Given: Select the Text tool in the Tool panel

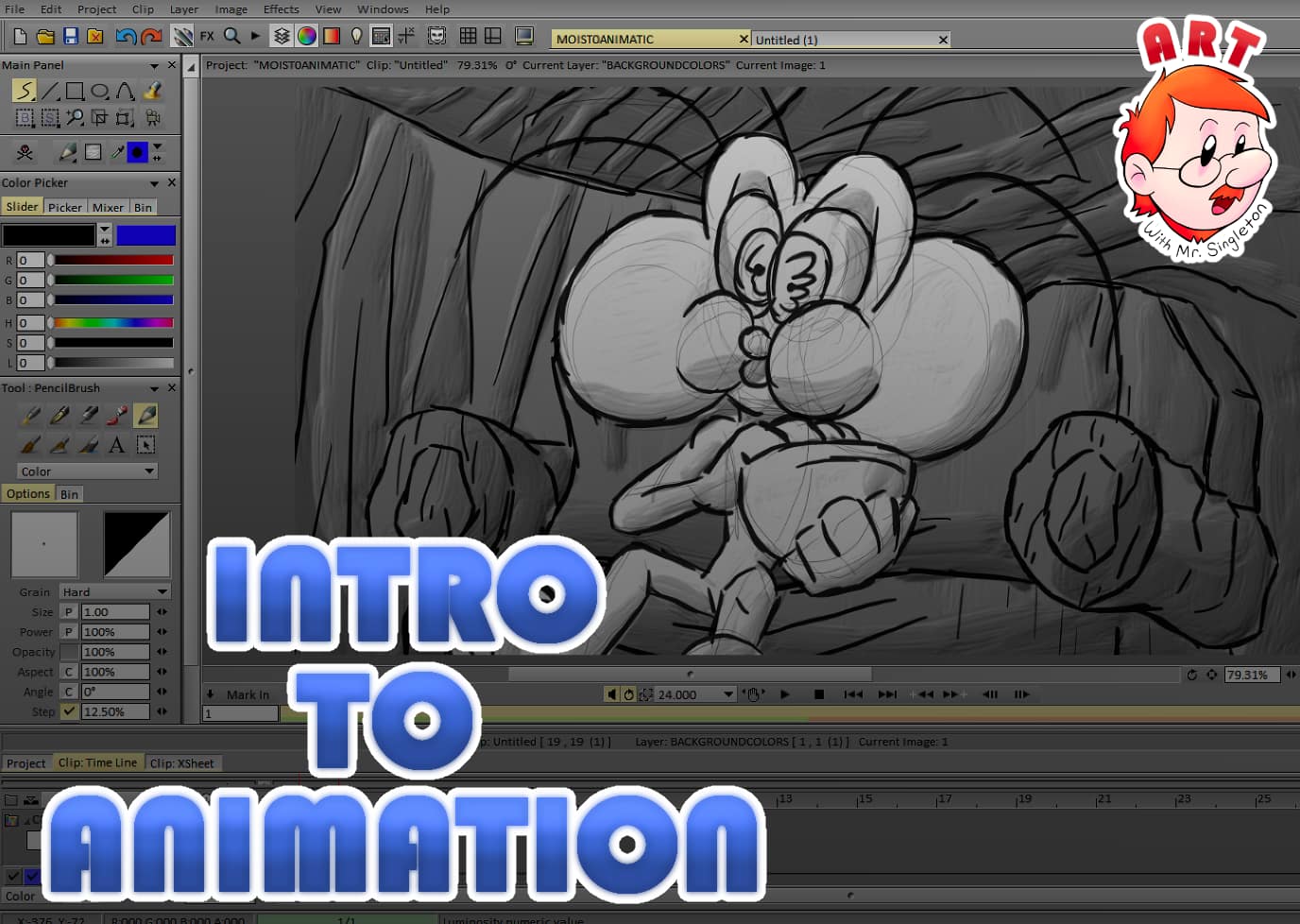Looking at the screenshot, I should tap(117, 444).
